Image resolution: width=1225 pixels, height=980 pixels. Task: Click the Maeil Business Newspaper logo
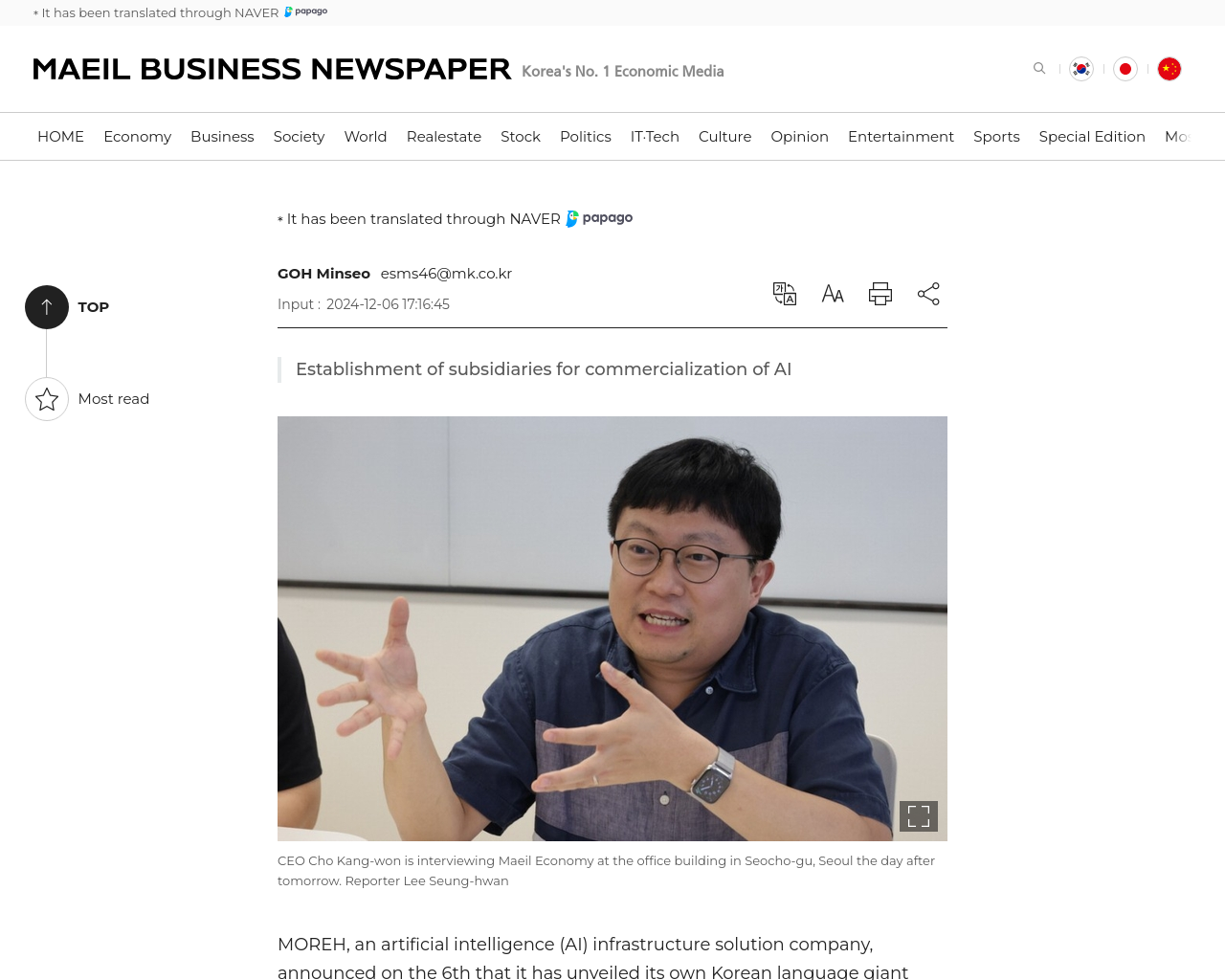pos(272,69)
